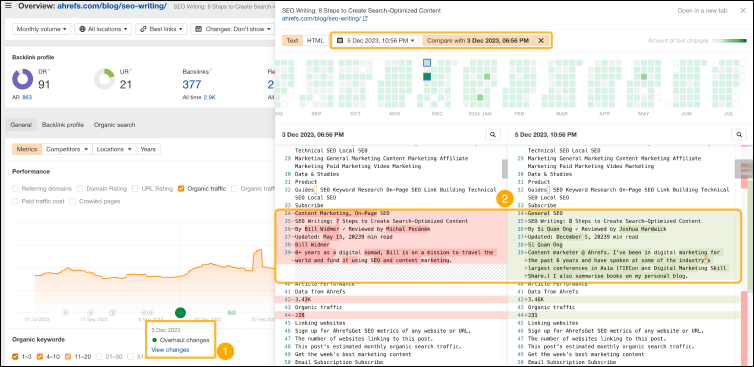This screenshot has width=754, height=367.
Task: Expand the All locations dropdown
Action: pos(103,29)
